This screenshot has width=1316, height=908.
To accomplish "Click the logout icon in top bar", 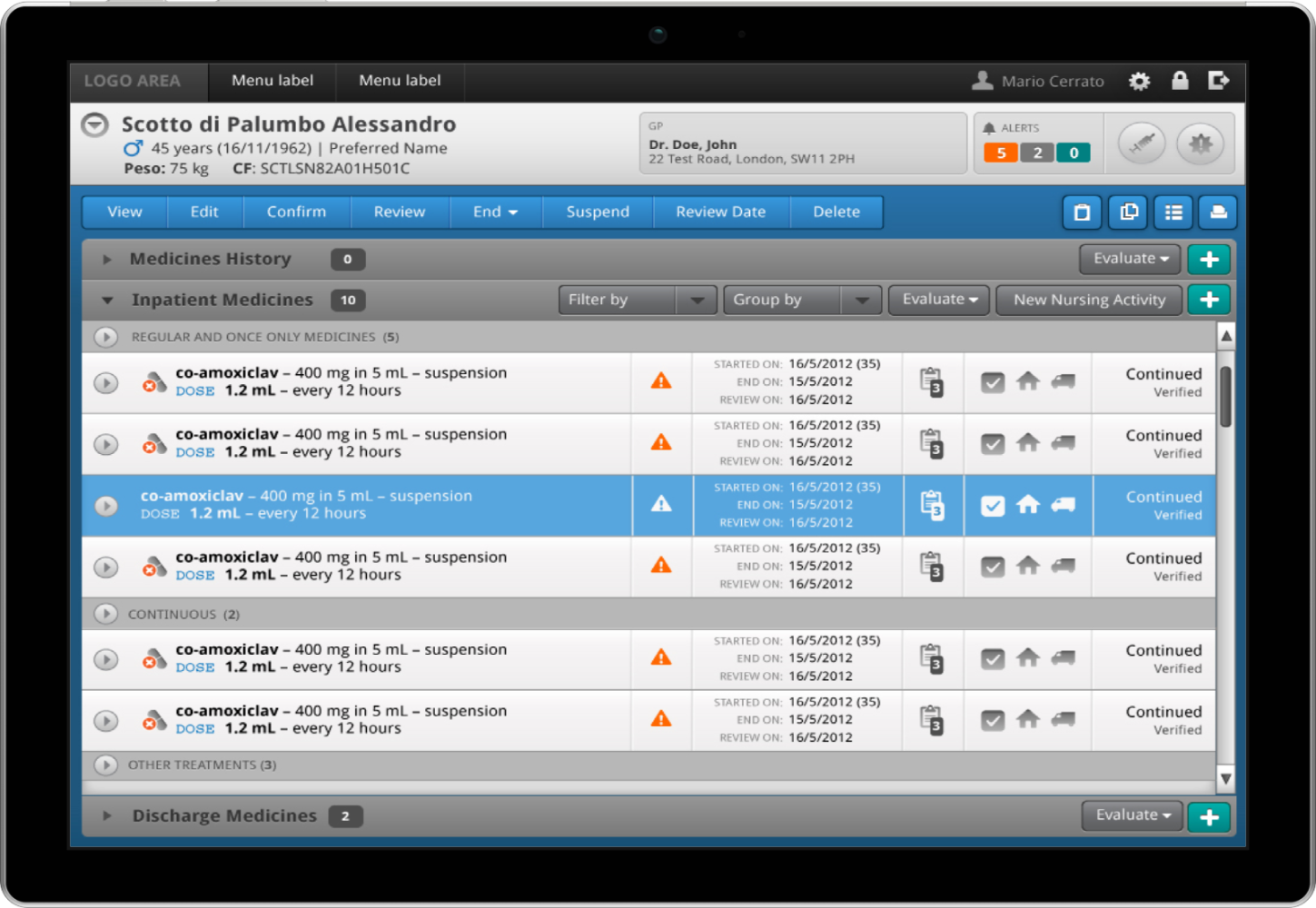I will [1219, 81].
